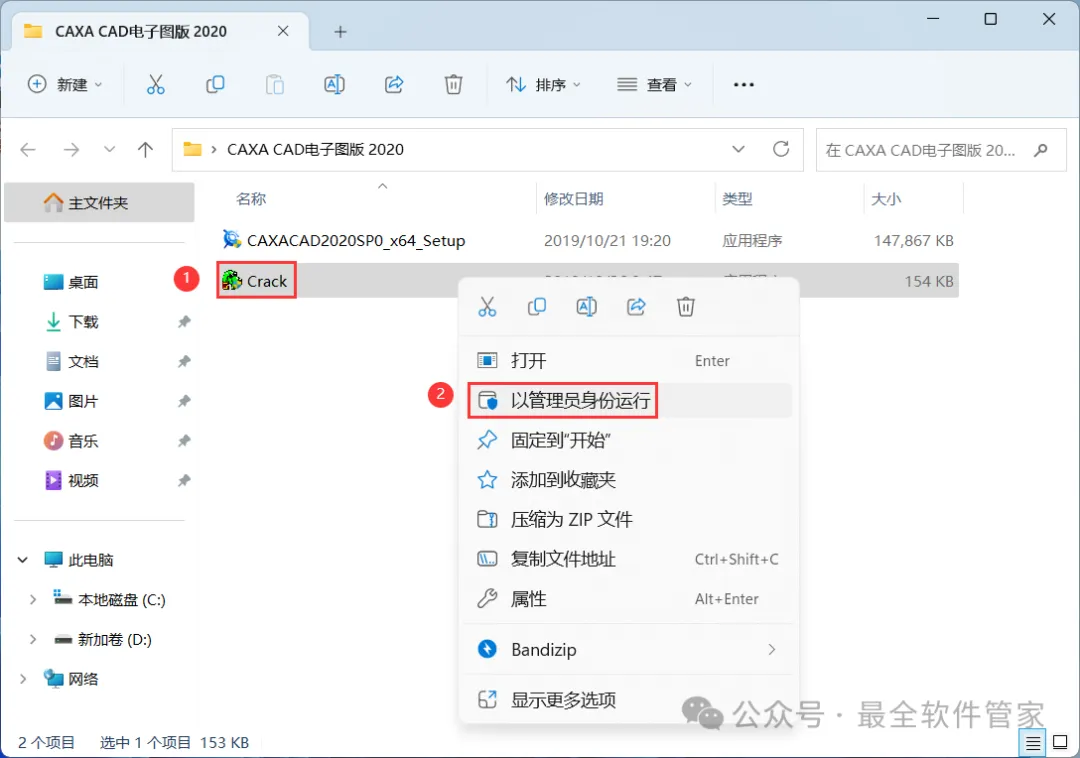Viewport: 1080px width, 758px height.
Task: Expand recent locations chevron
Action: pyautogui.click(x=109, y=149)
